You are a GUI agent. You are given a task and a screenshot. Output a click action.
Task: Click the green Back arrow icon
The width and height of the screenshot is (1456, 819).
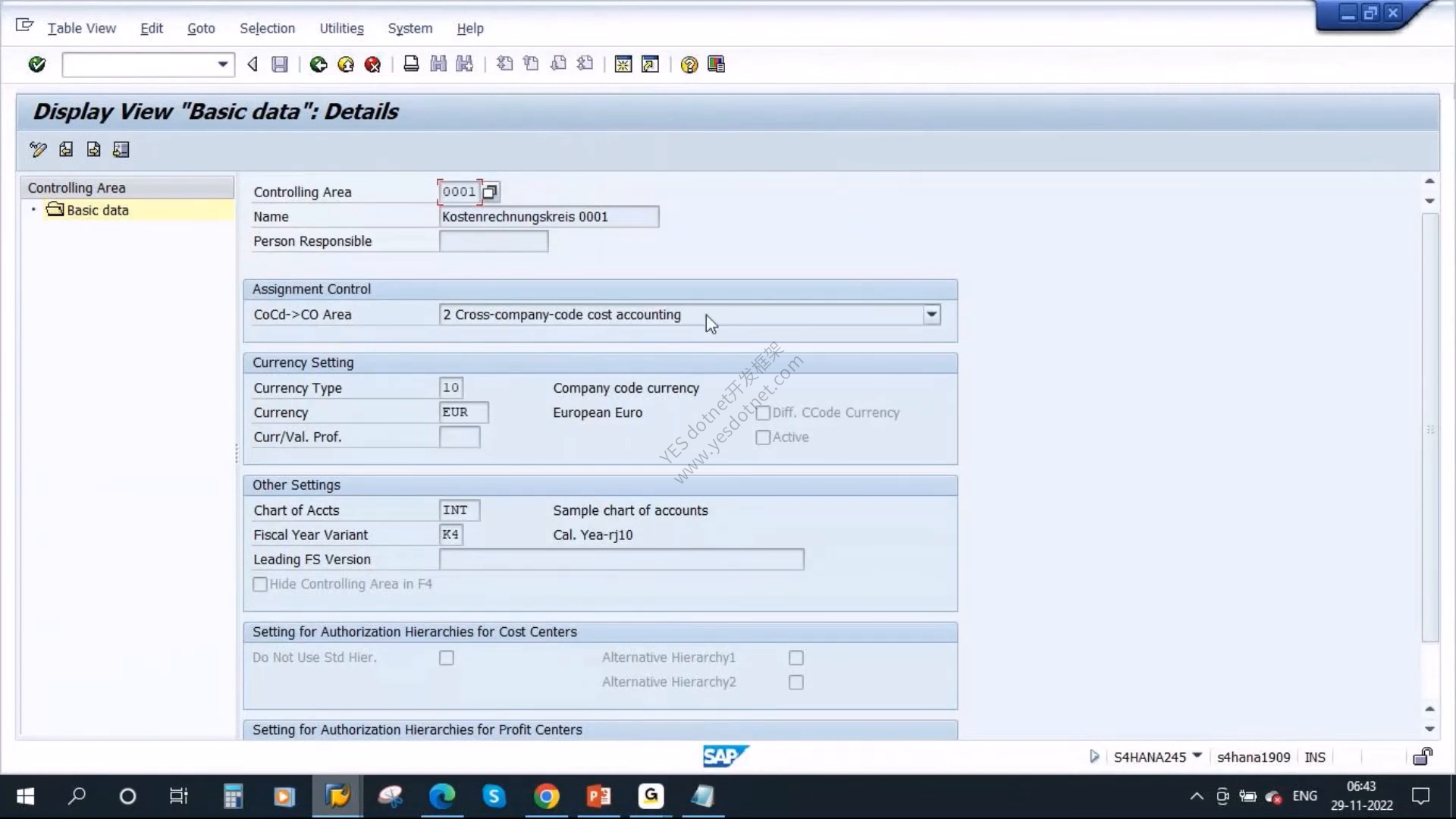tap(318, 64)
